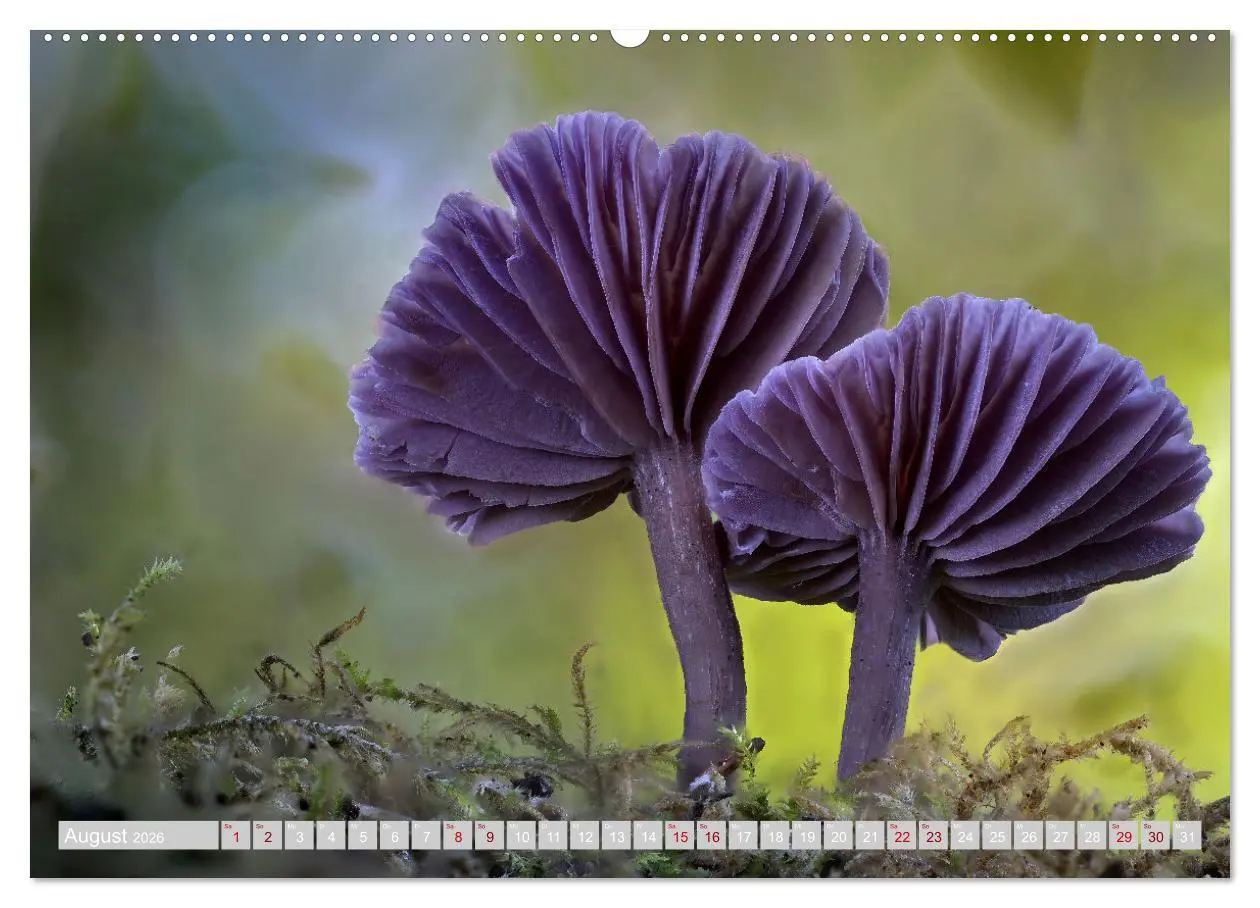
Task: Select day 17 in the calendar strip
Action: [x=743, y=836]
